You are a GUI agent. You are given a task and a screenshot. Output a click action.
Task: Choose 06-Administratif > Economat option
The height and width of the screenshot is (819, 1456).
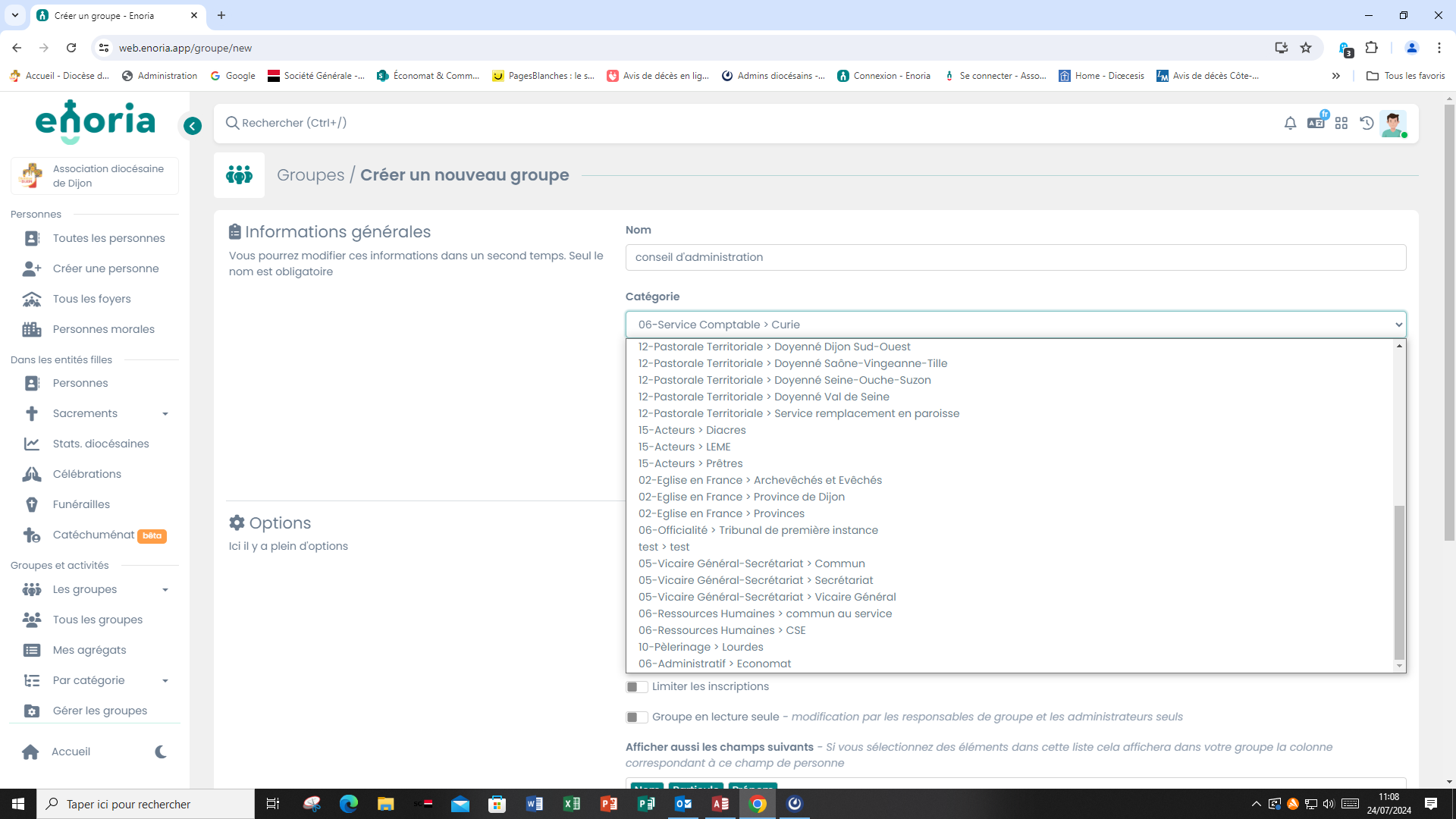pyautogui.click(x=714, y=664)
